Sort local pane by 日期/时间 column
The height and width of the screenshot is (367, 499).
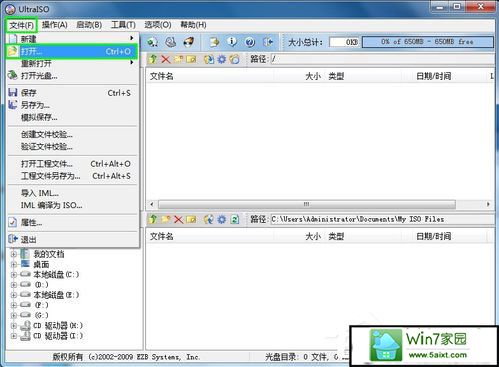click(x=433, y=236)
